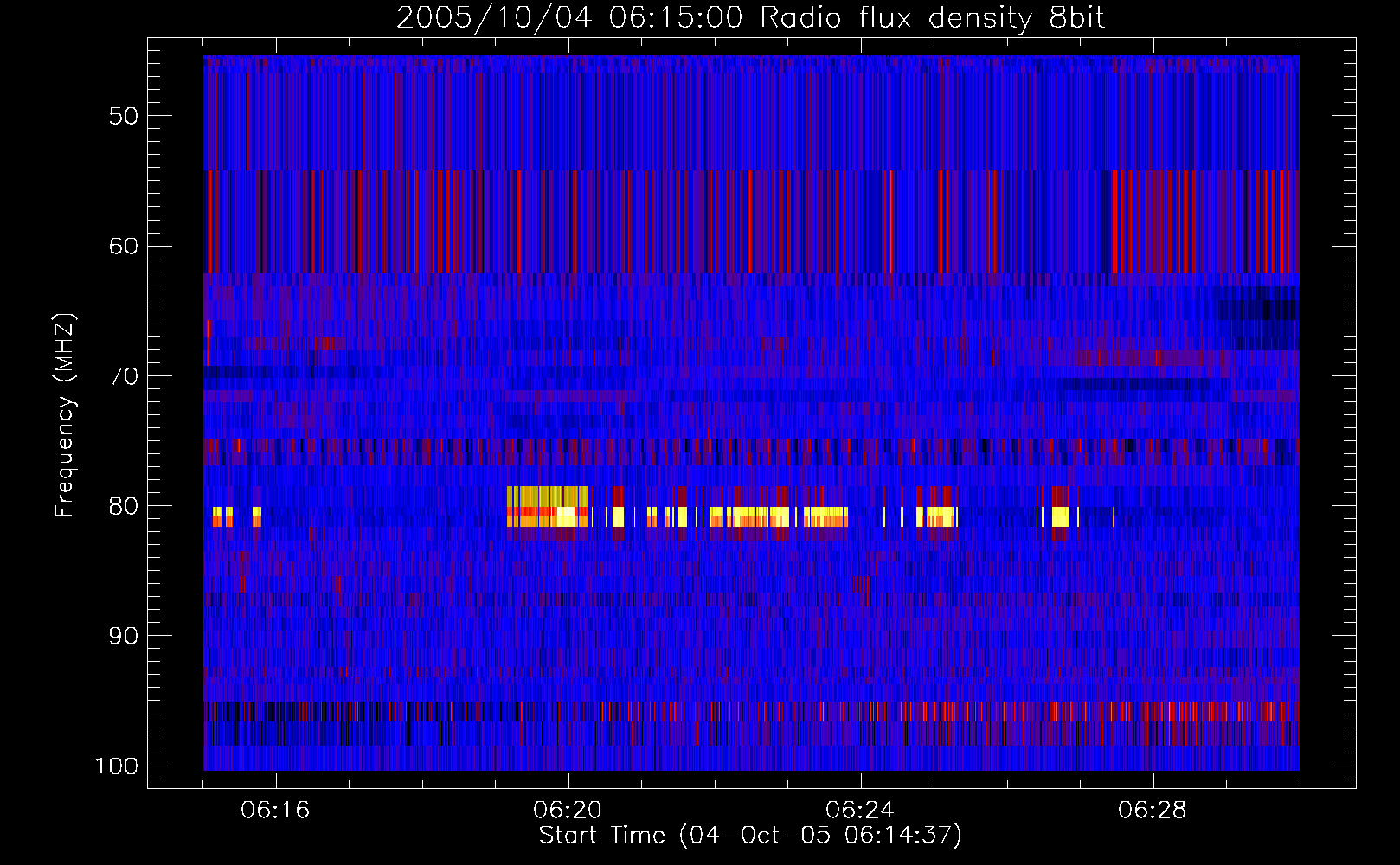The image size is (1400, 865).
Task: Click the 60 frequency tick label
Action: pyautogui.click(x=124, y=246)
